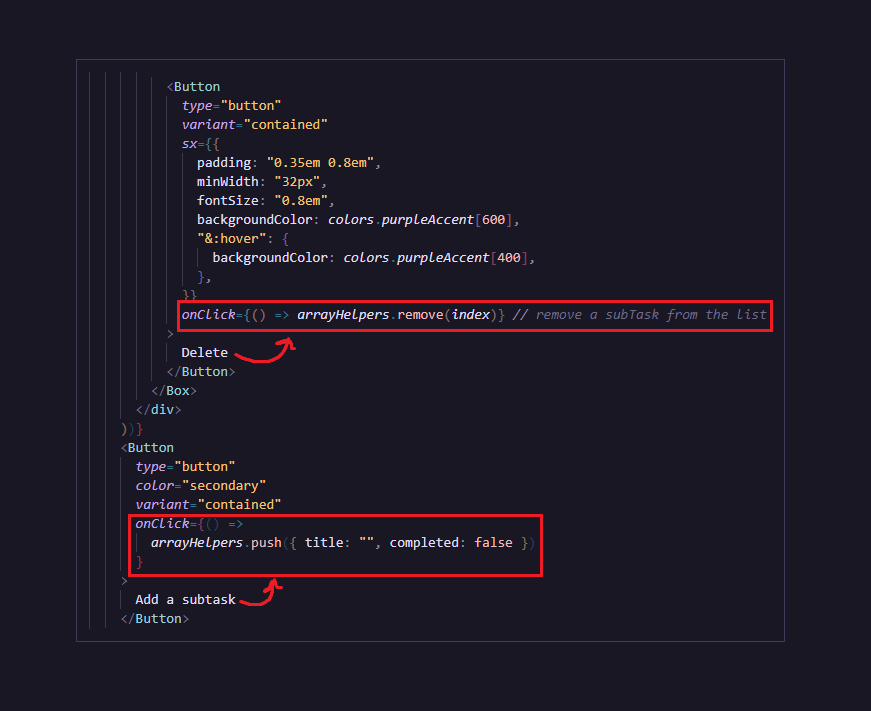Click the padding: "0.35em 0.8em" line
The height and width of the screenshot is (711, 871).
288,163
